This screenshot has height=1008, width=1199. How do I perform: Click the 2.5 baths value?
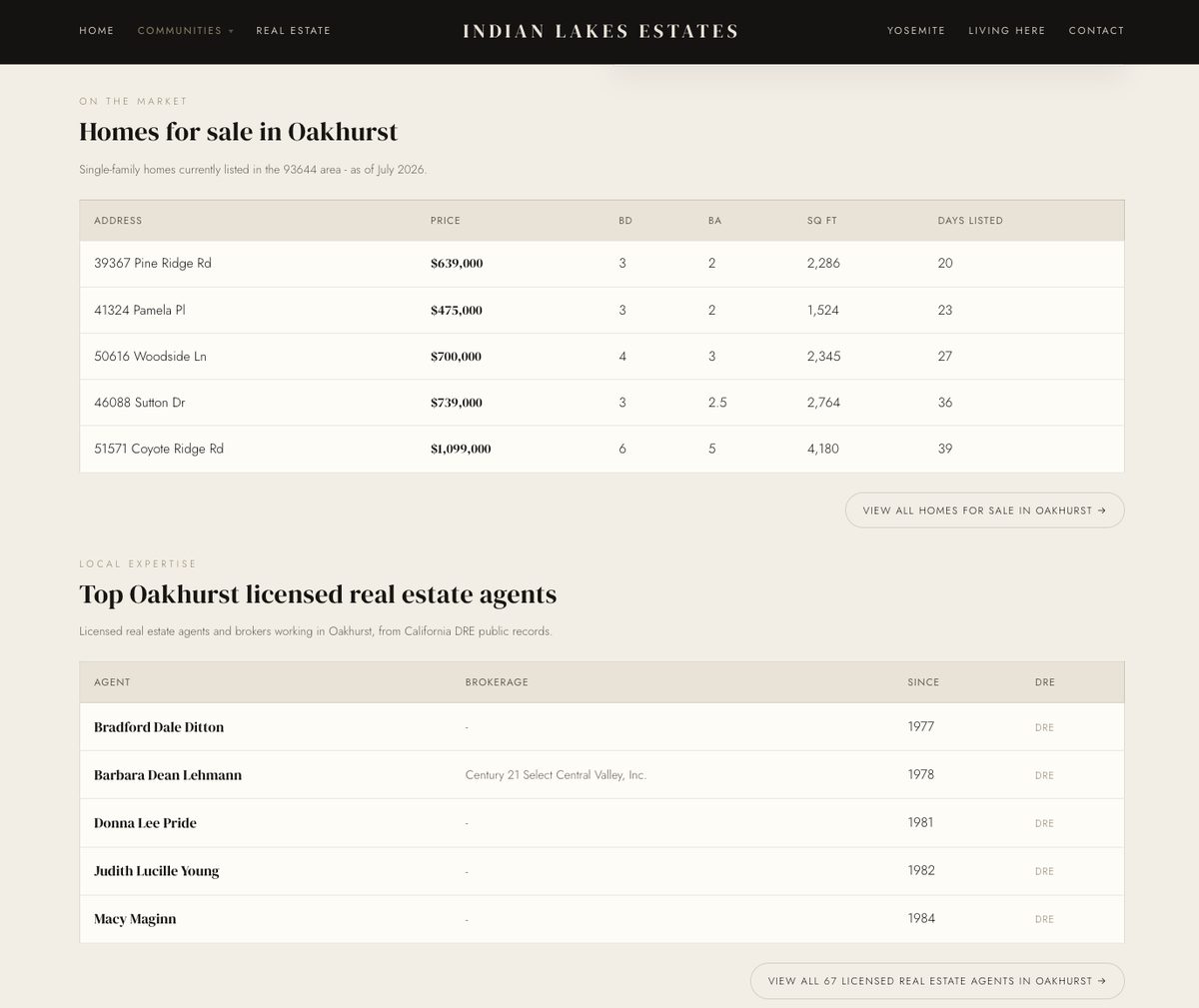coord(717,403)
